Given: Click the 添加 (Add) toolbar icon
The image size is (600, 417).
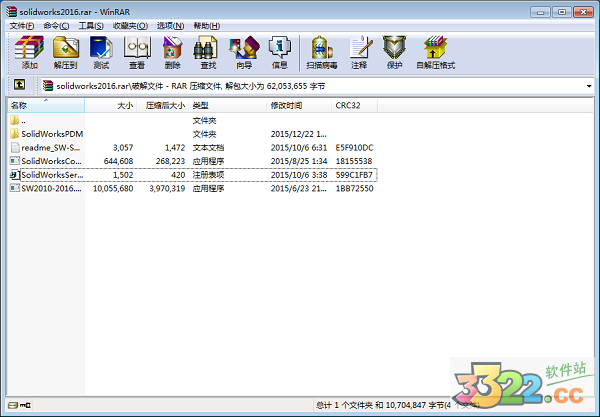Looking at the screenshot, I should pyautogui.click(x=29, y=52).
